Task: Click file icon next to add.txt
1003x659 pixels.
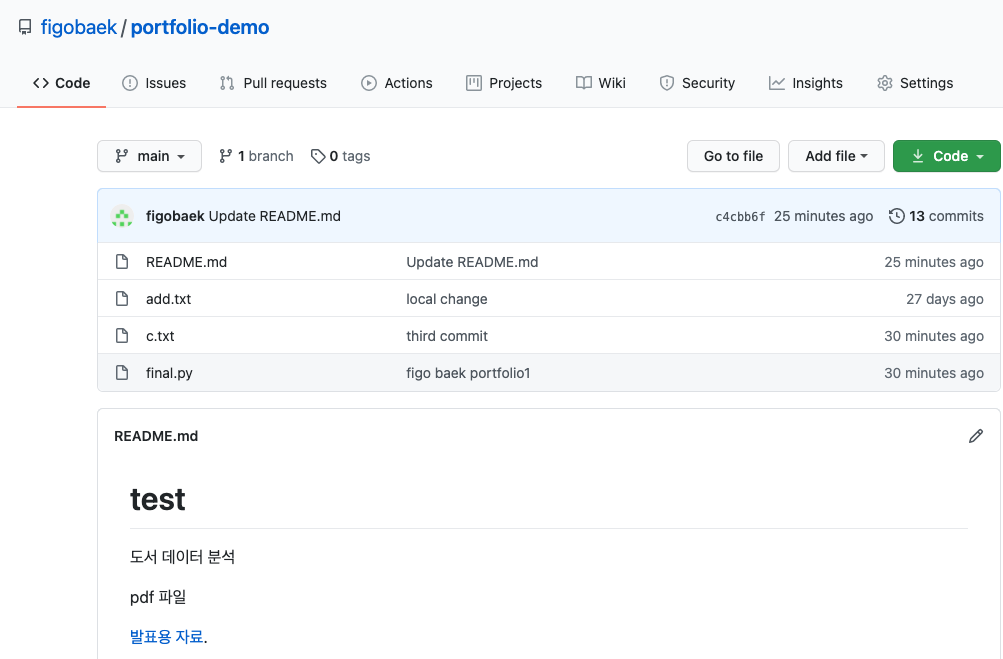Action: (x=122, y=299)
